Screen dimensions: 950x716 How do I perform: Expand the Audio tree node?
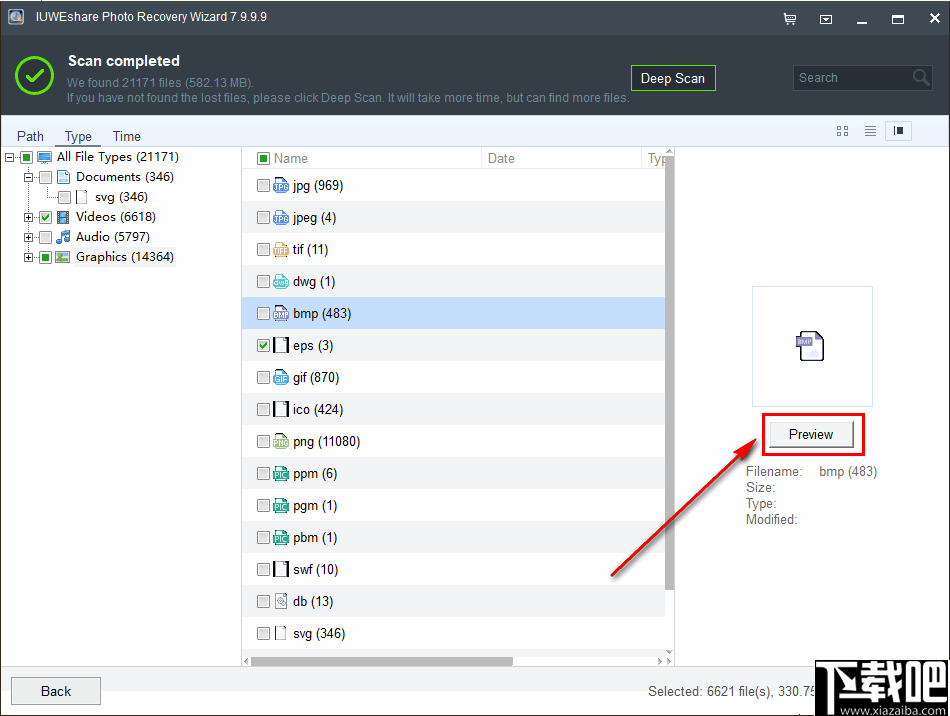pos(27,237)
